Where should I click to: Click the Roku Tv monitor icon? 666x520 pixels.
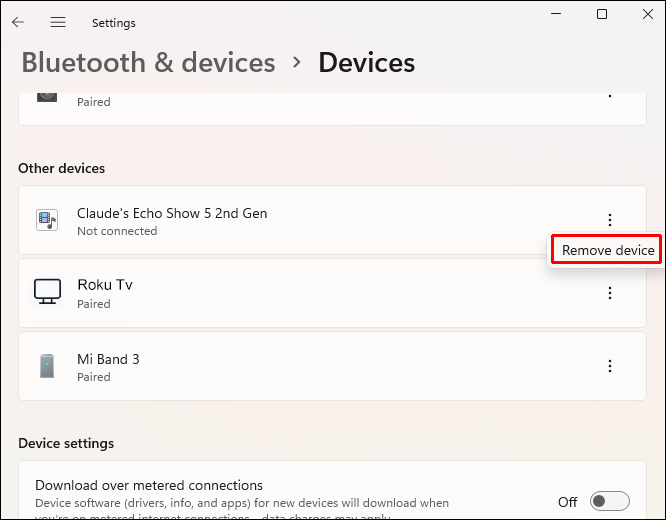click(47, 292)
